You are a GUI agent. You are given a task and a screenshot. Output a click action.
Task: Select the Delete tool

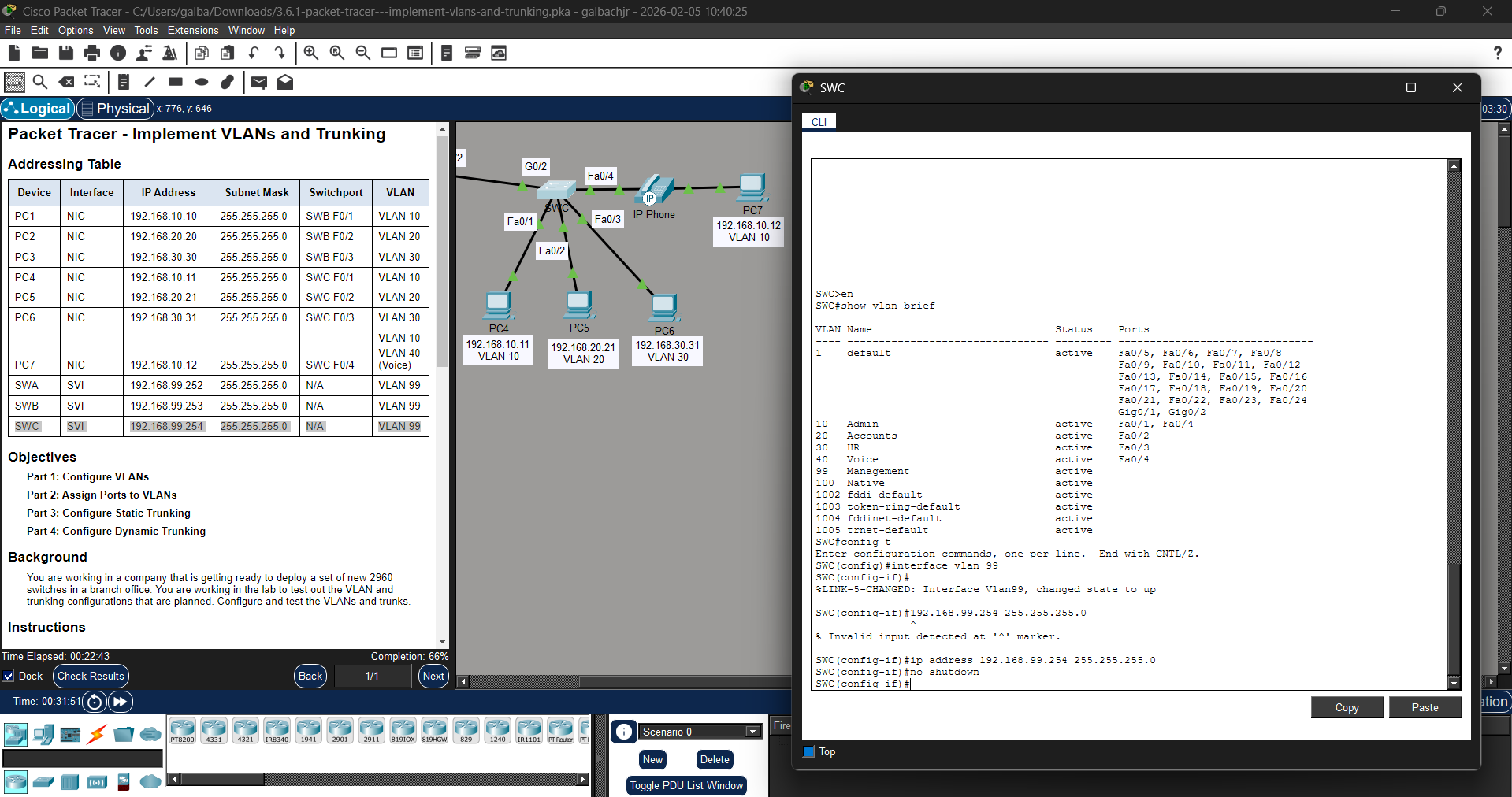(67, 81)
